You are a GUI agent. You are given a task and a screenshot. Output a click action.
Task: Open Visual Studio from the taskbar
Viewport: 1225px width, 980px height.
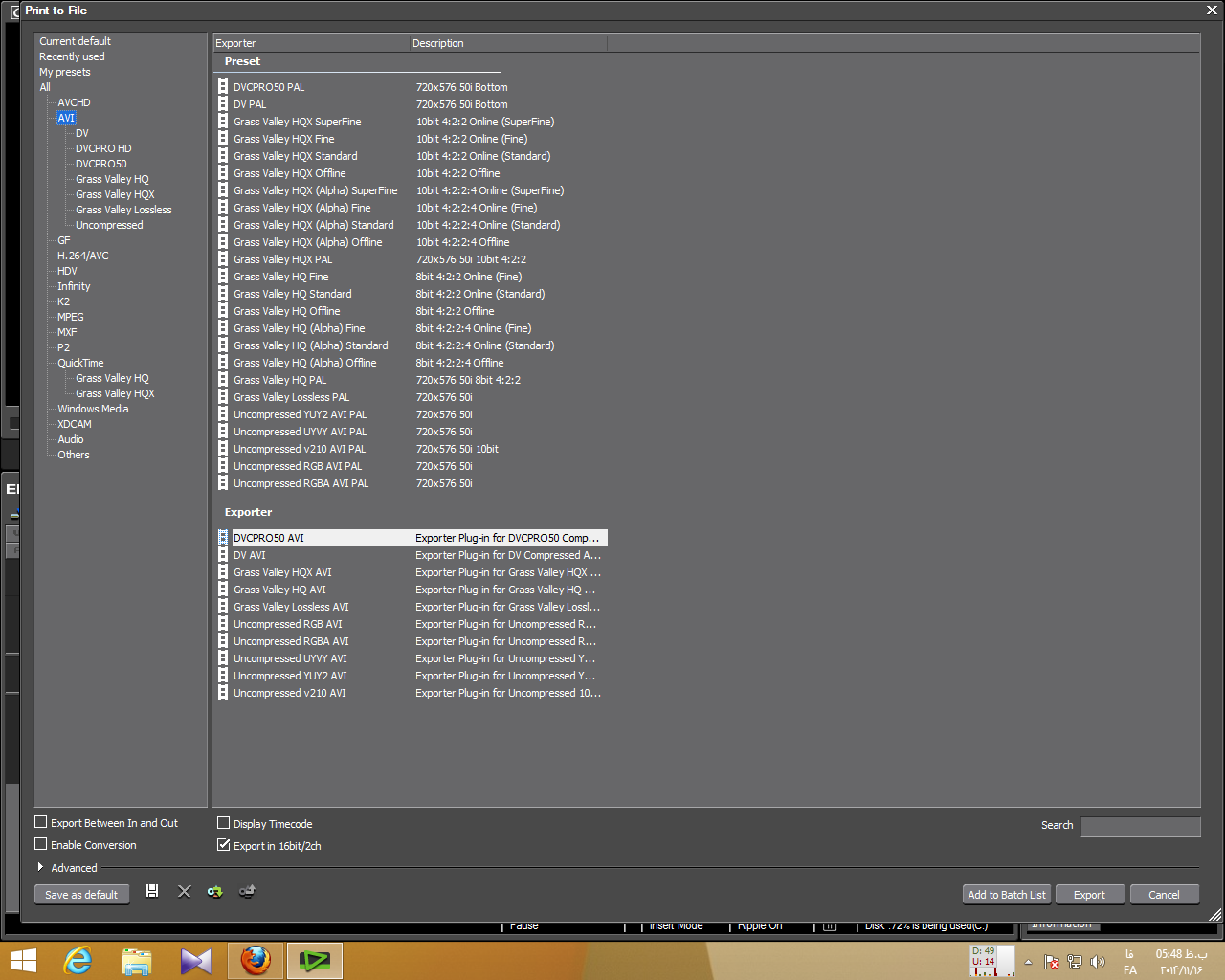pyautogui.click(x=196, y=960)
